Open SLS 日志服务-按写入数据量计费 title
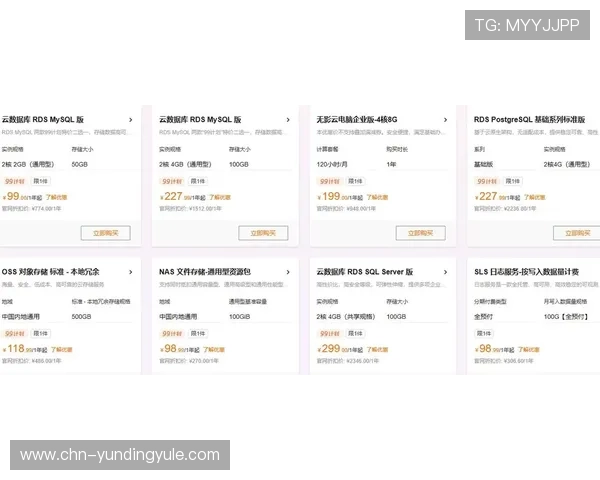Screen dimensions: 600x480 527,272
